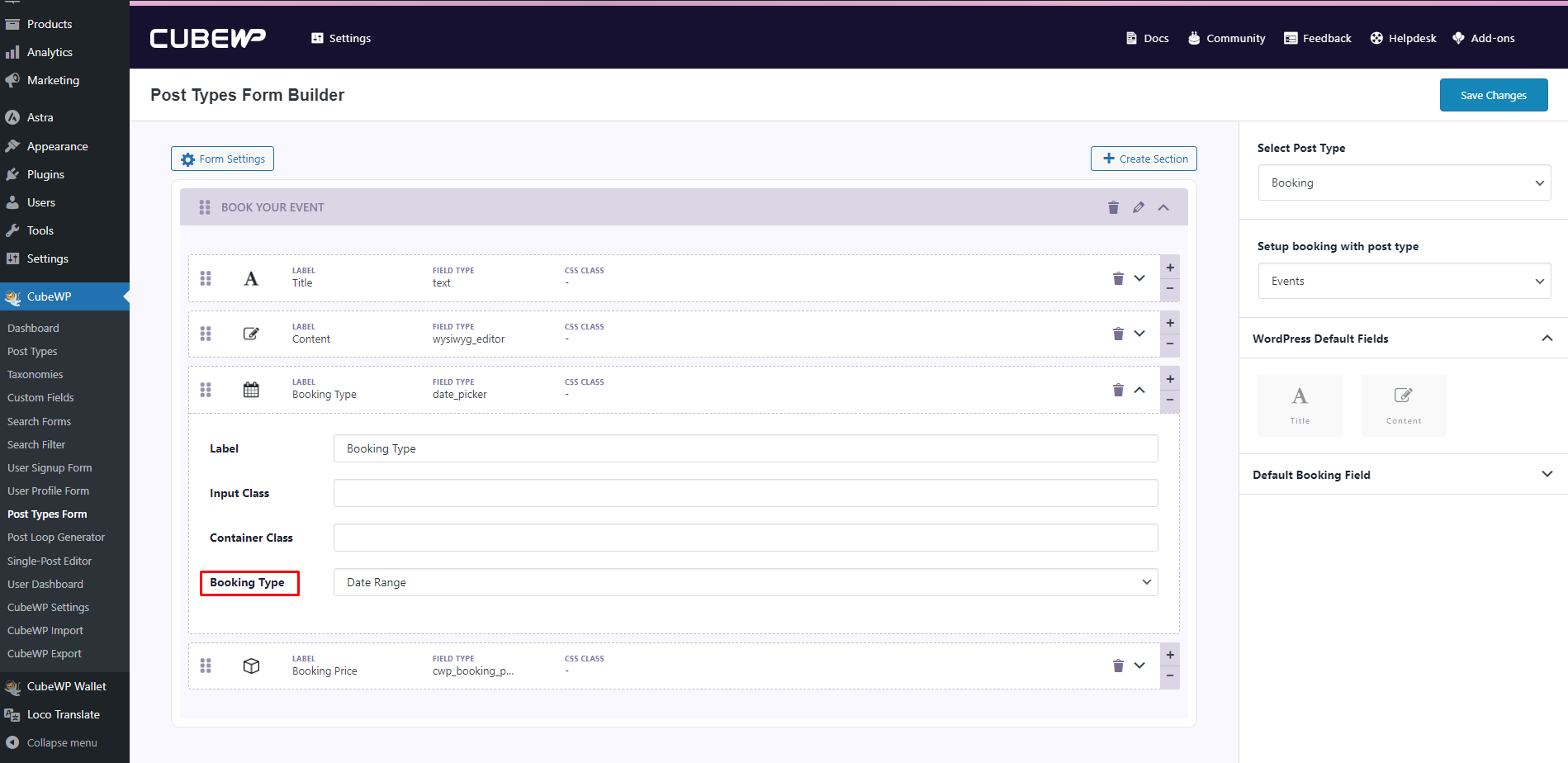
Task: Expand the Title field settings
Action: [x=1139, y=278]
